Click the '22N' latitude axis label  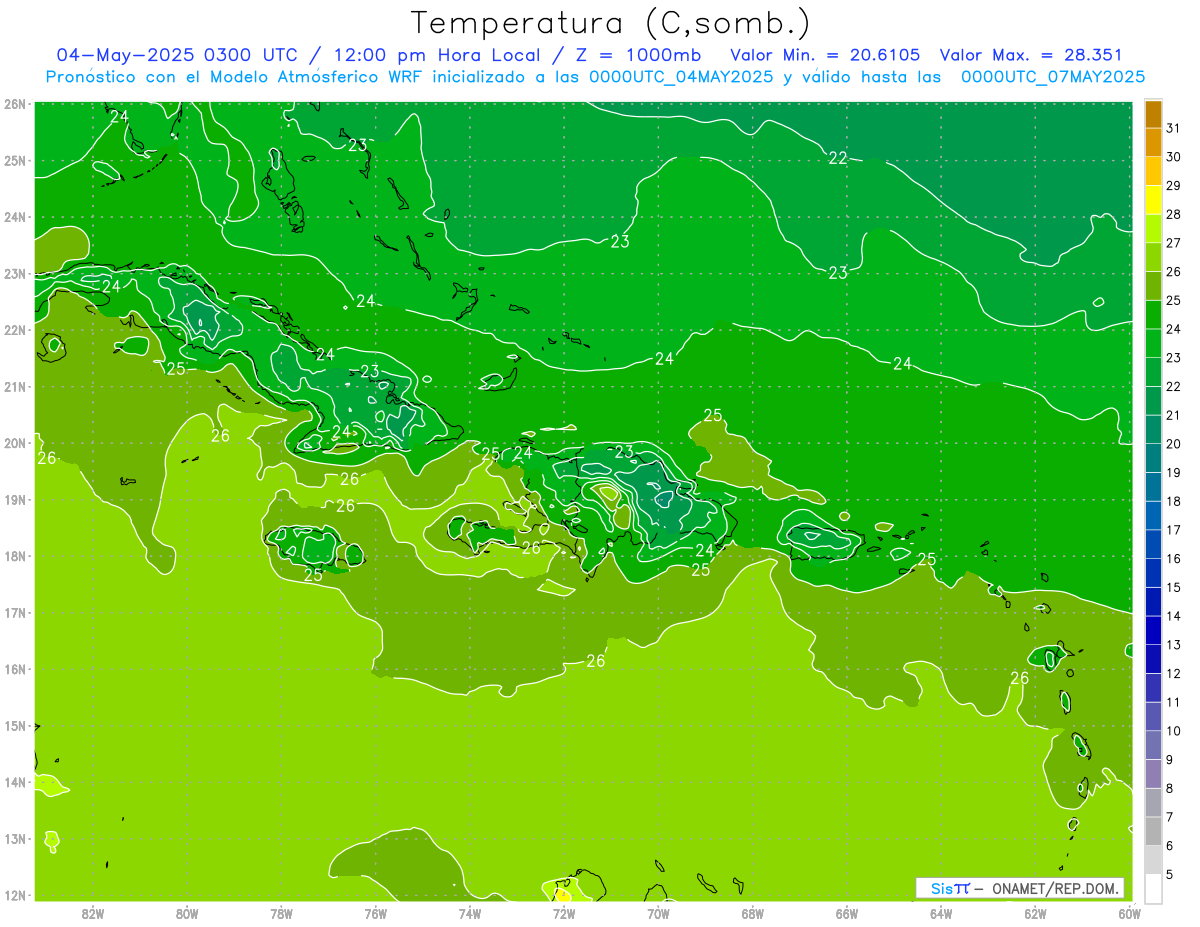pos(15,330)
